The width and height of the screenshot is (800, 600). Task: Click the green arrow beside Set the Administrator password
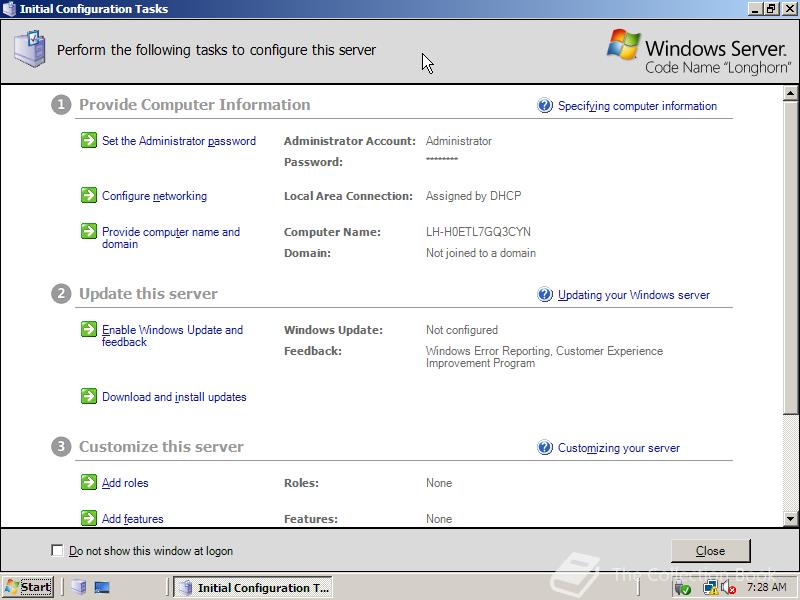point(89,140)
